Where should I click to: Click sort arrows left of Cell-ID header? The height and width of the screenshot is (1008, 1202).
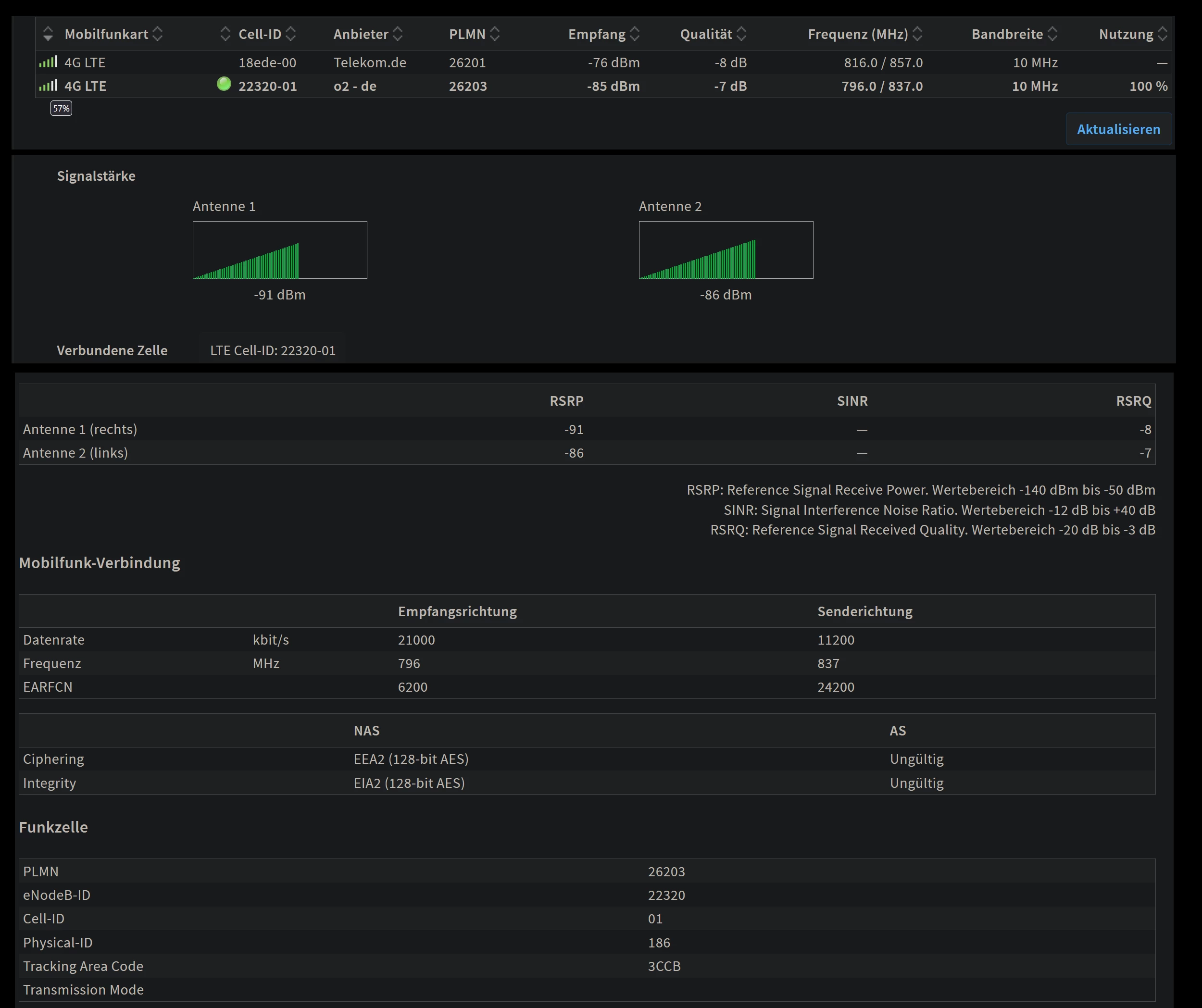click(225, 34)
